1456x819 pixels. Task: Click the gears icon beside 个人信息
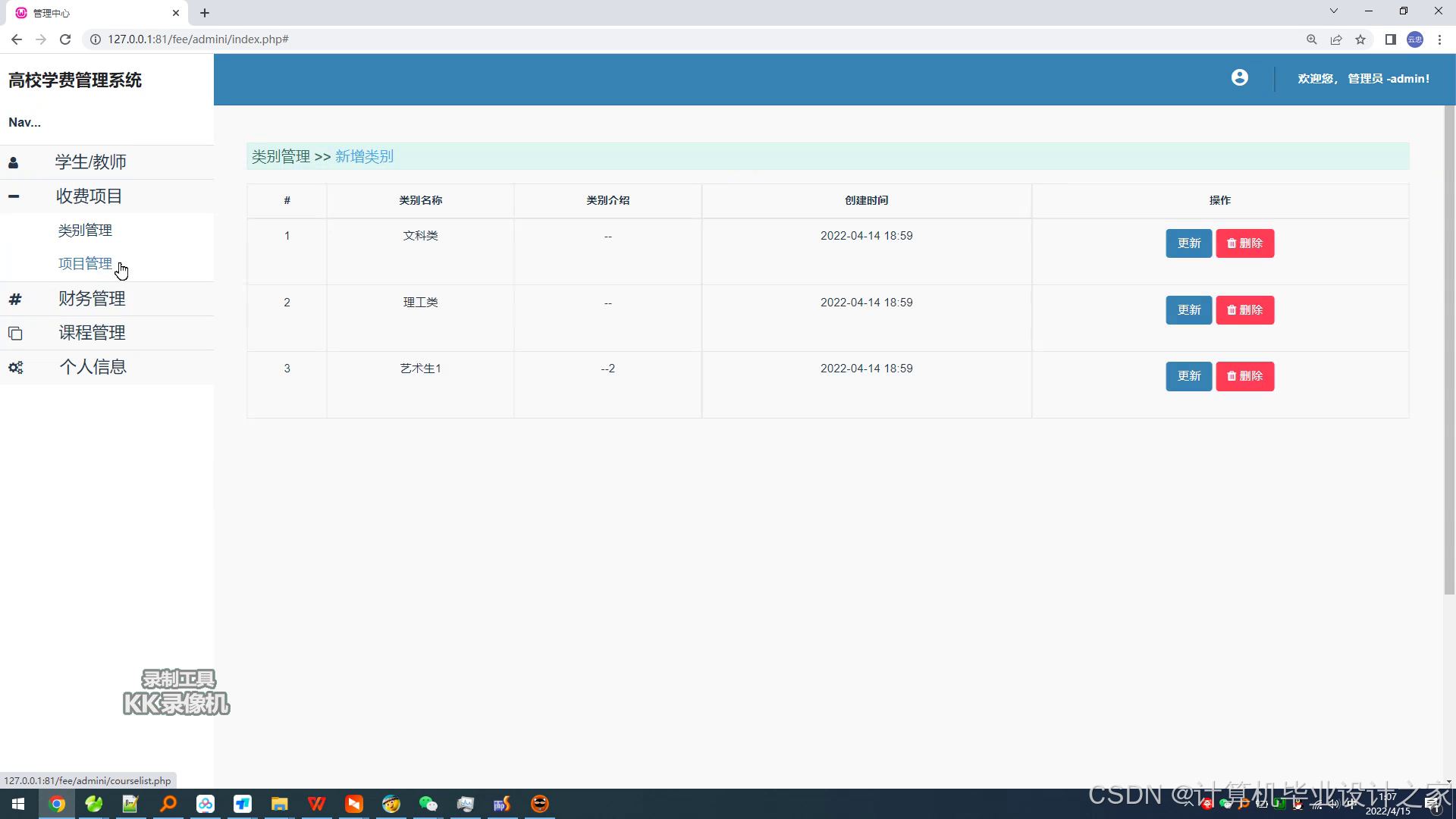15,367
